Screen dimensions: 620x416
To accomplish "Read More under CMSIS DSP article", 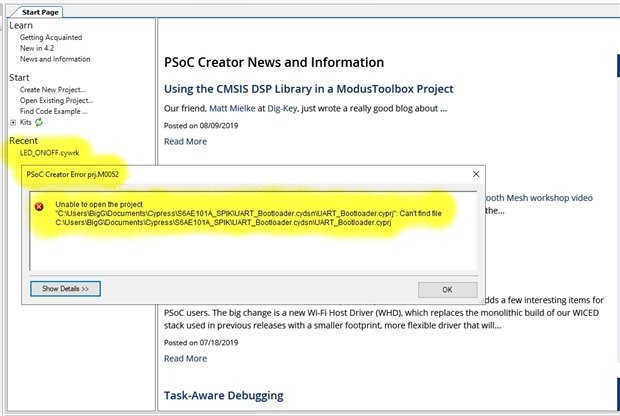I will [x=185, y=142].
